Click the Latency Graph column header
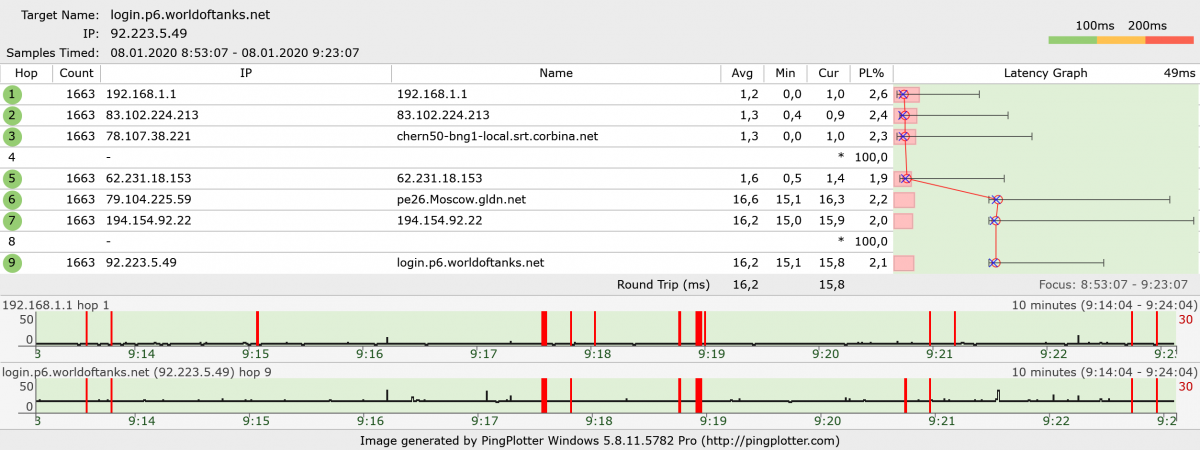Screen dimensions: 1200x450 click(x=1045, y=73)
